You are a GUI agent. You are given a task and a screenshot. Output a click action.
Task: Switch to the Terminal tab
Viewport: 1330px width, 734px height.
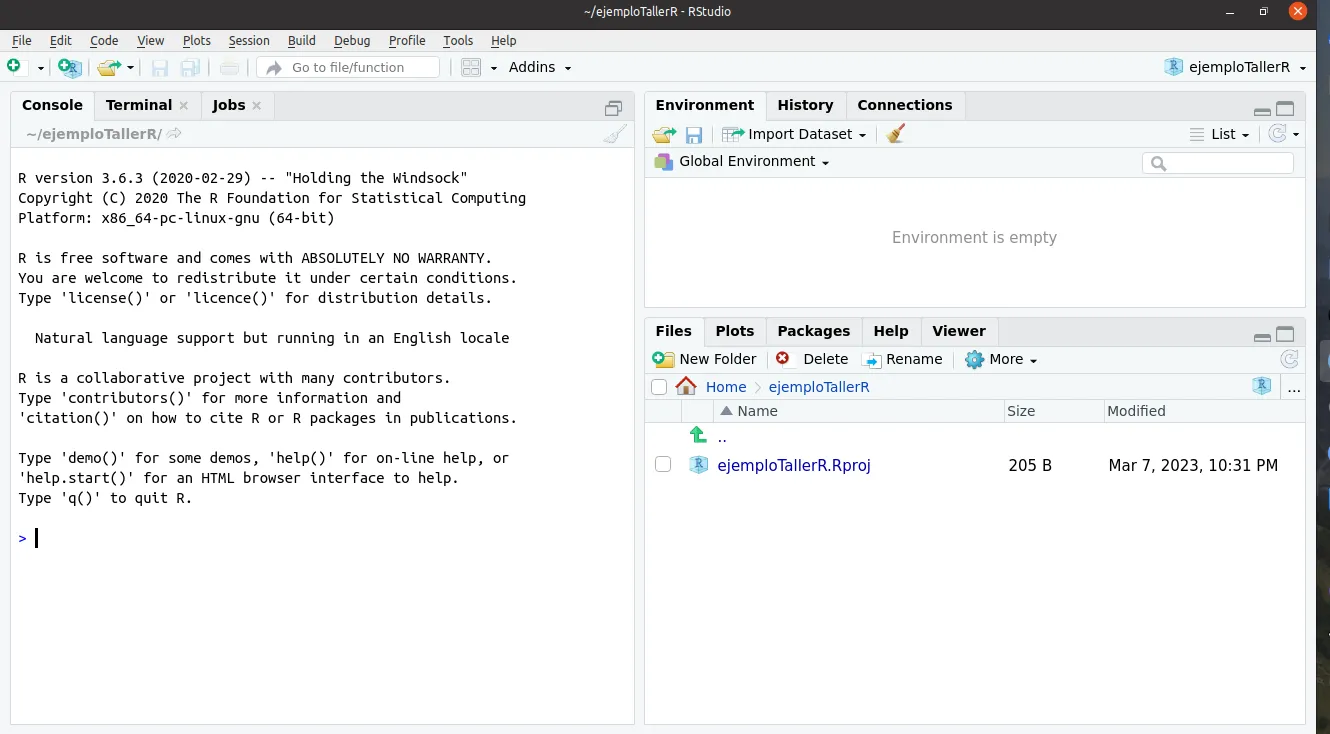point(139,105)
